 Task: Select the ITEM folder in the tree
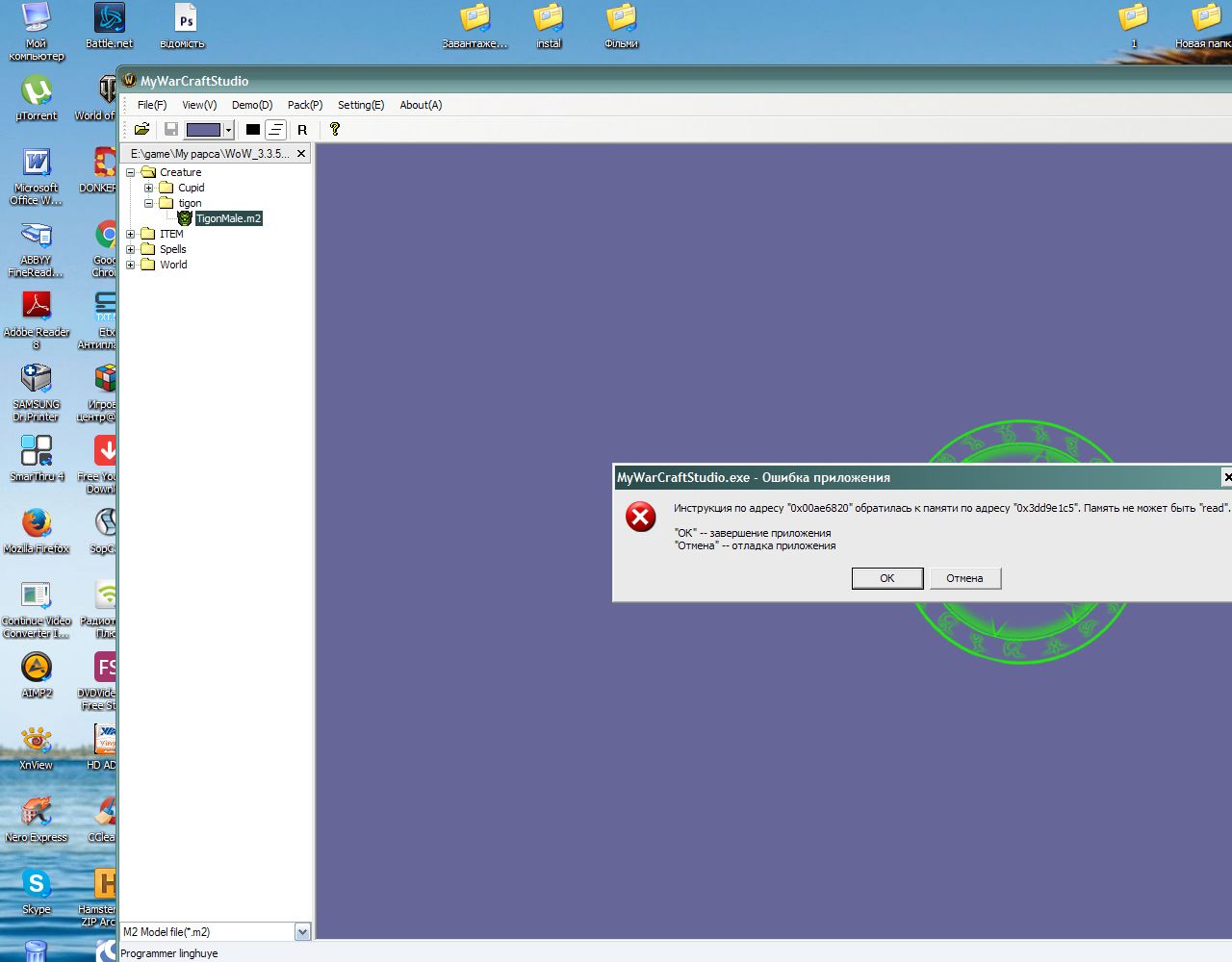[x=171, y=234]
